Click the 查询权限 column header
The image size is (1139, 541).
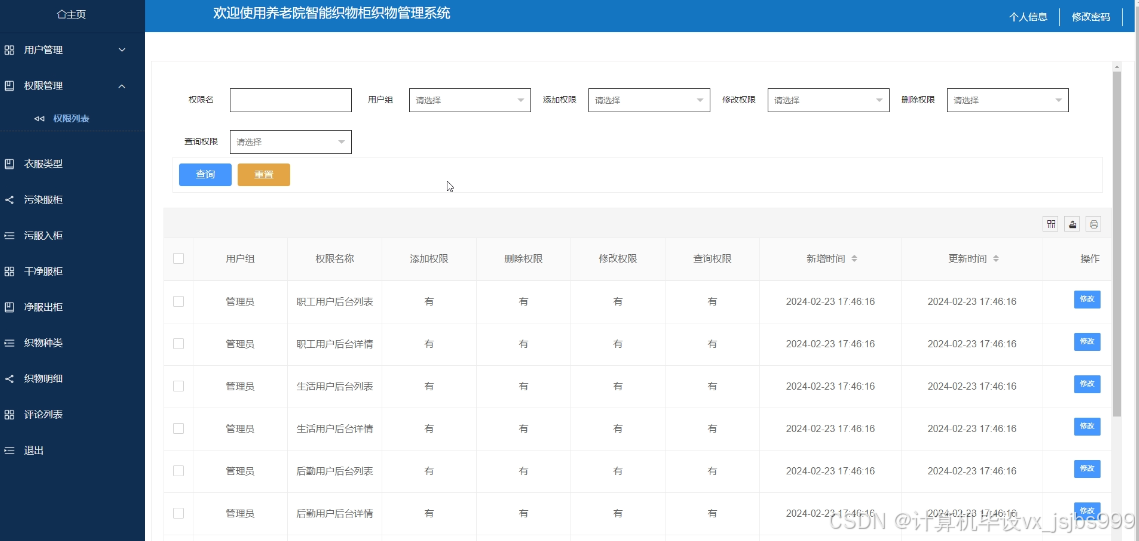[x=712, y=259]
